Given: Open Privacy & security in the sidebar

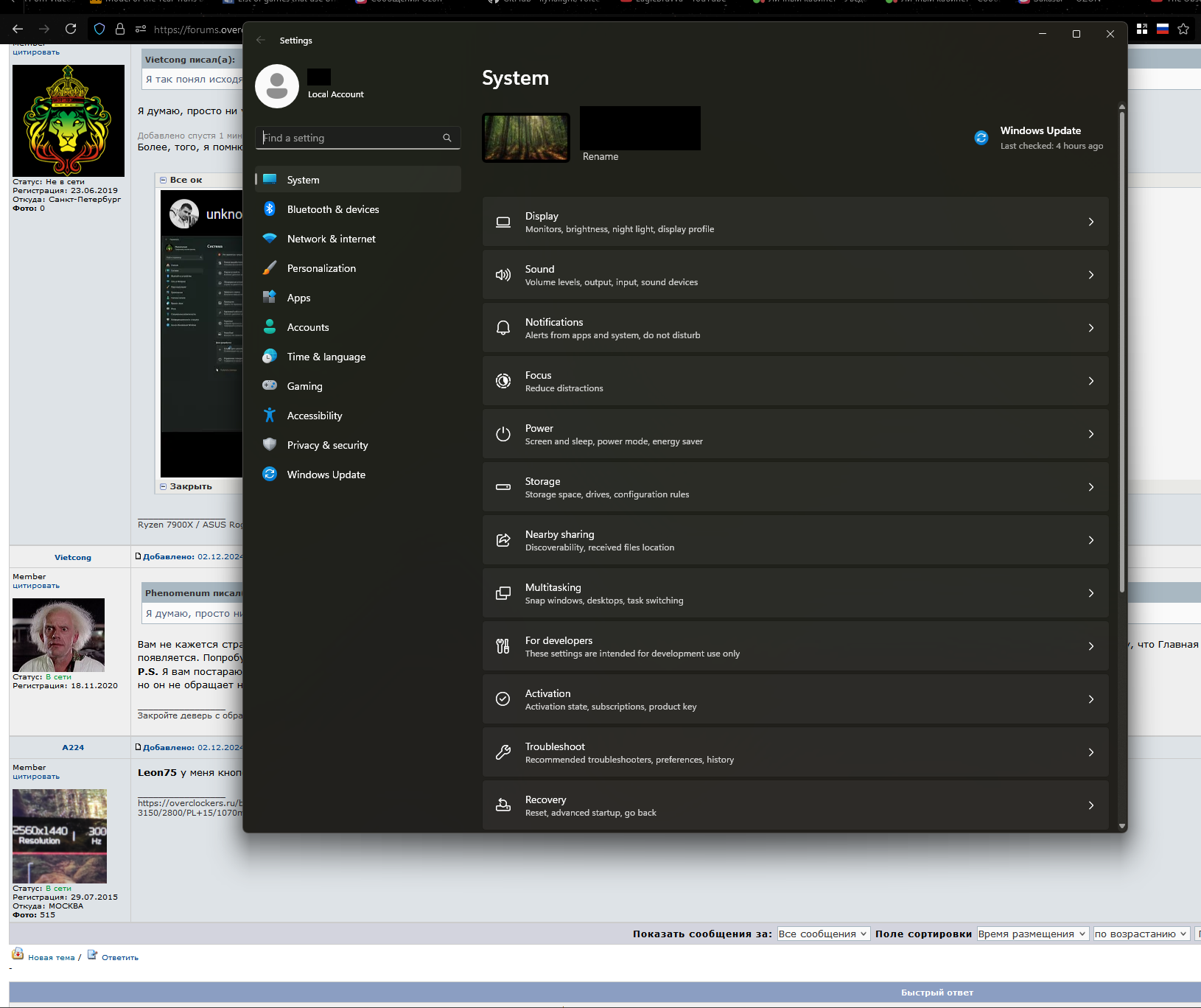Looking at the screenshot, I should (x=358, y=445).
